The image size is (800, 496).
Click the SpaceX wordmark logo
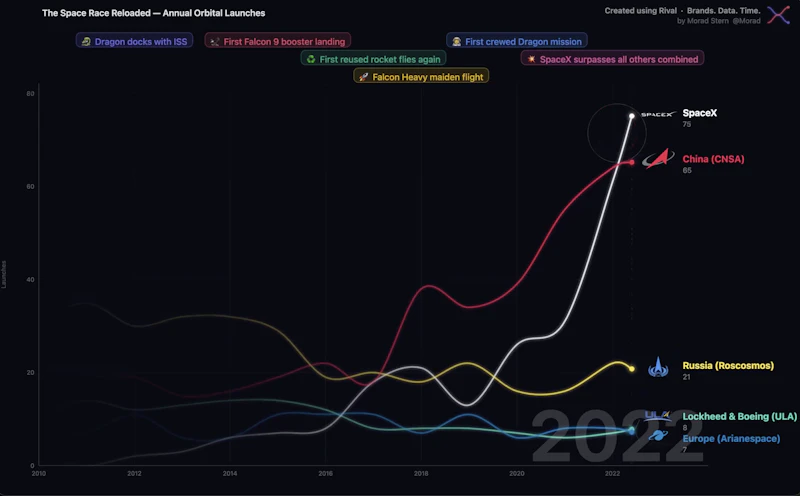[658, 114]
